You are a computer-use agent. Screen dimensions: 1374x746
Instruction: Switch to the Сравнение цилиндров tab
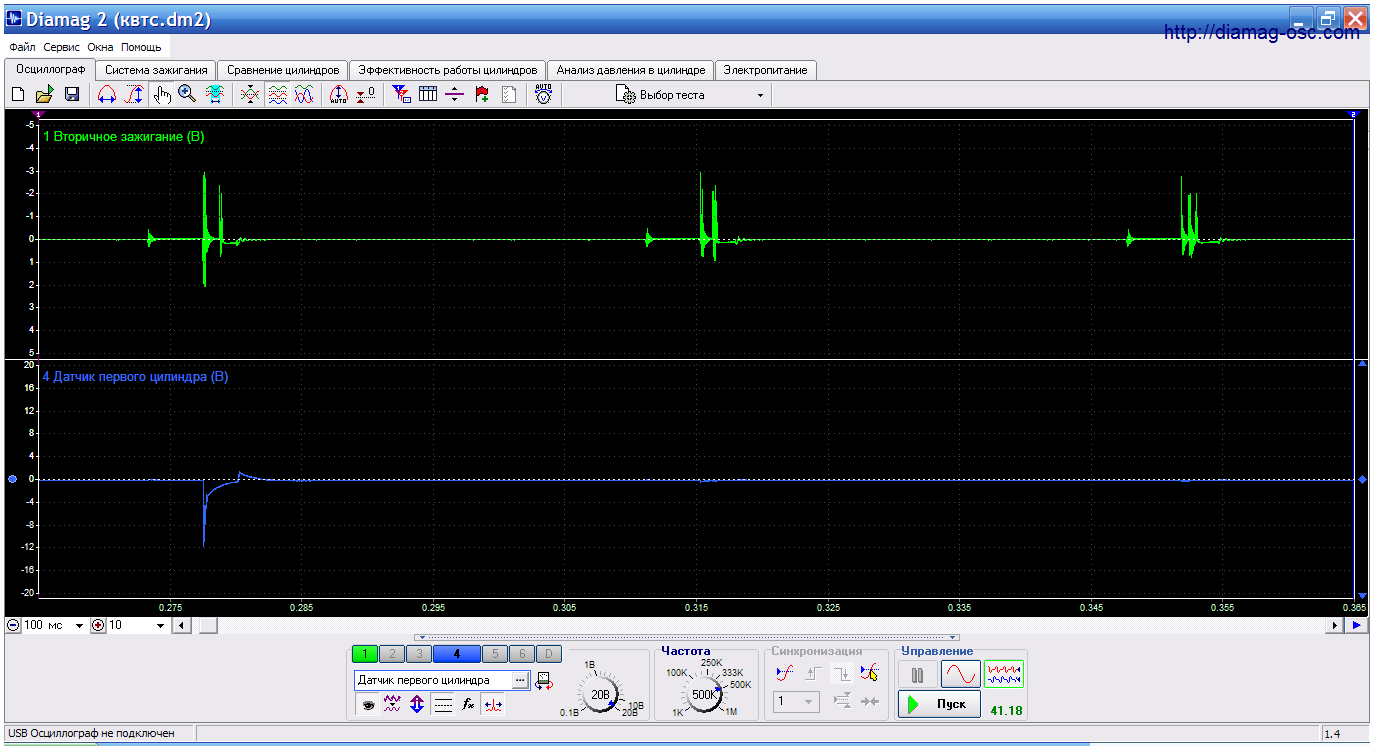pyautogui.click(x=284, y=70)
